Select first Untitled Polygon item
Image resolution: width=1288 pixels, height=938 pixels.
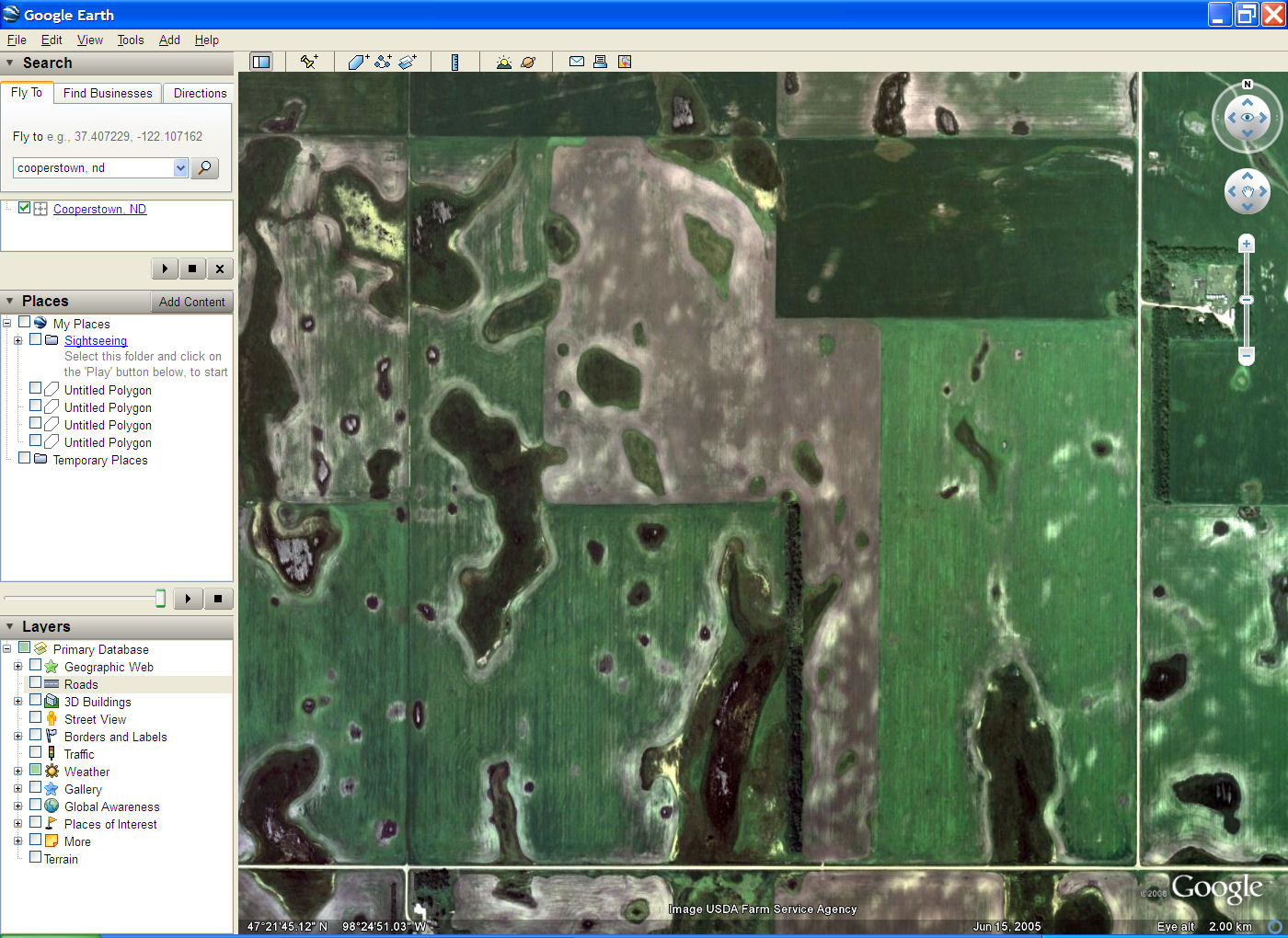(108, 390)
